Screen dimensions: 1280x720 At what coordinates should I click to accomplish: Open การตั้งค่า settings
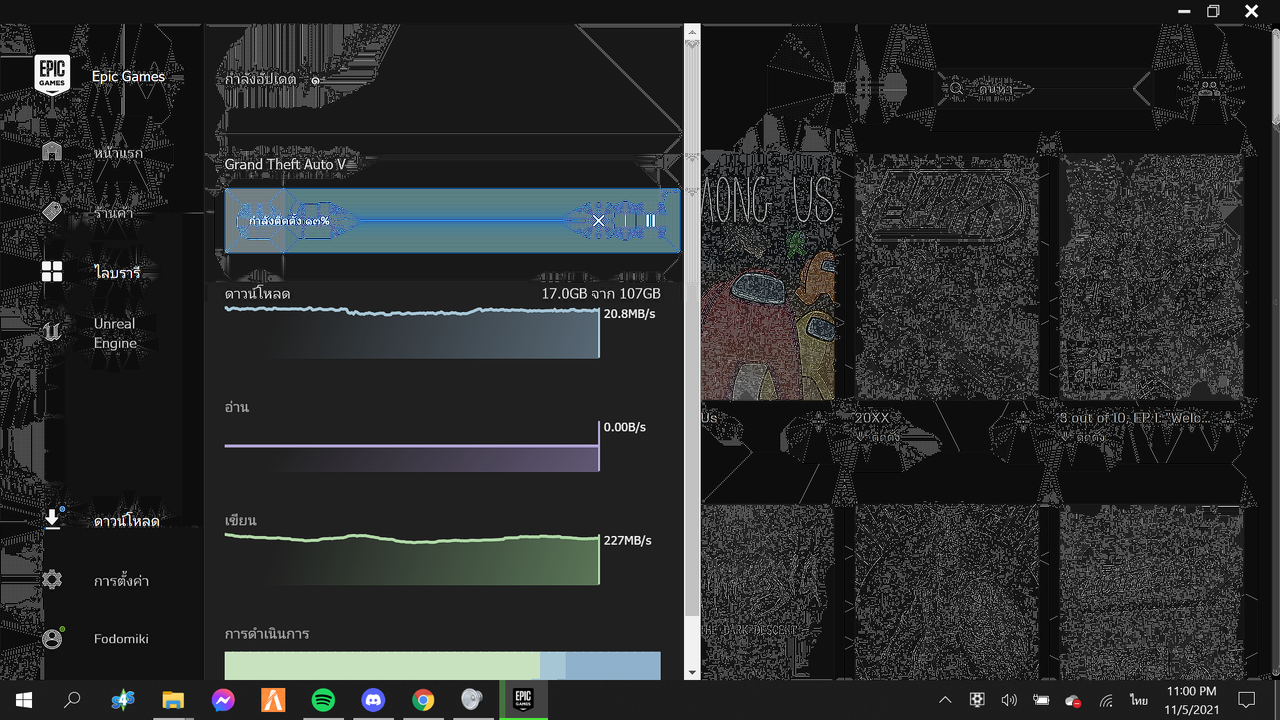point(121,580)
